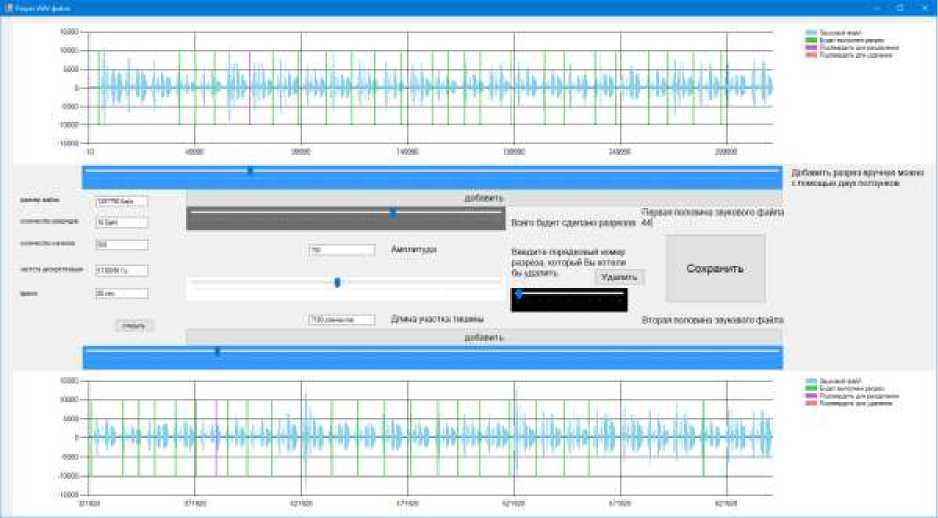Click the upper 'добавить' bar button
The image size is (938, 518).
click(484, 198)
